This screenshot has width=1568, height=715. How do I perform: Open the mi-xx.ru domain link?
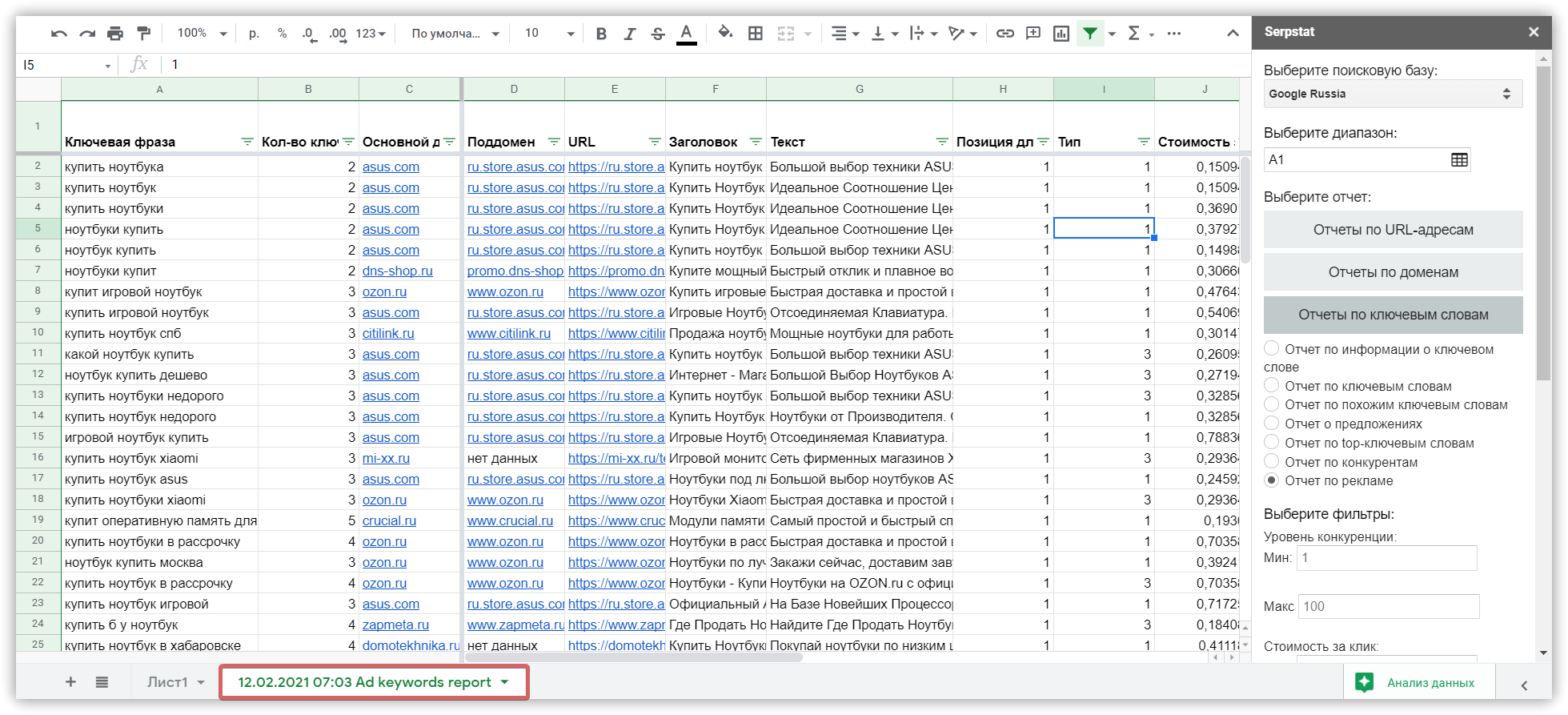pyautogui.click(x=386, y=458)
